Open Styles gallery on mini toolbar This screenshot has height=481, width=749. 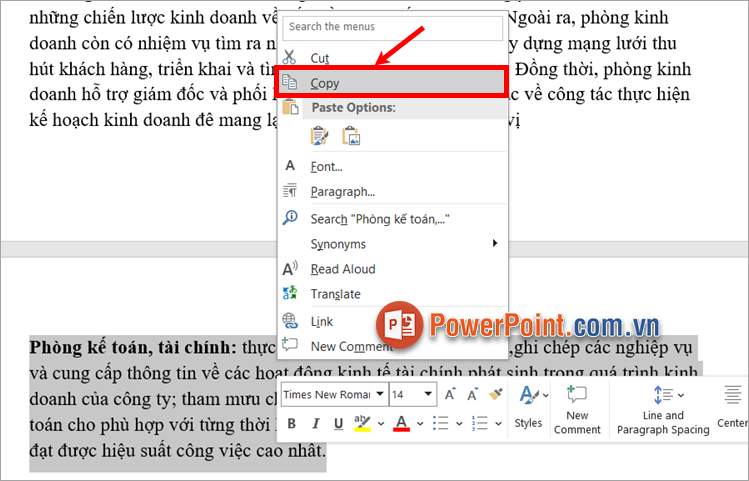[x=529, y=406]
